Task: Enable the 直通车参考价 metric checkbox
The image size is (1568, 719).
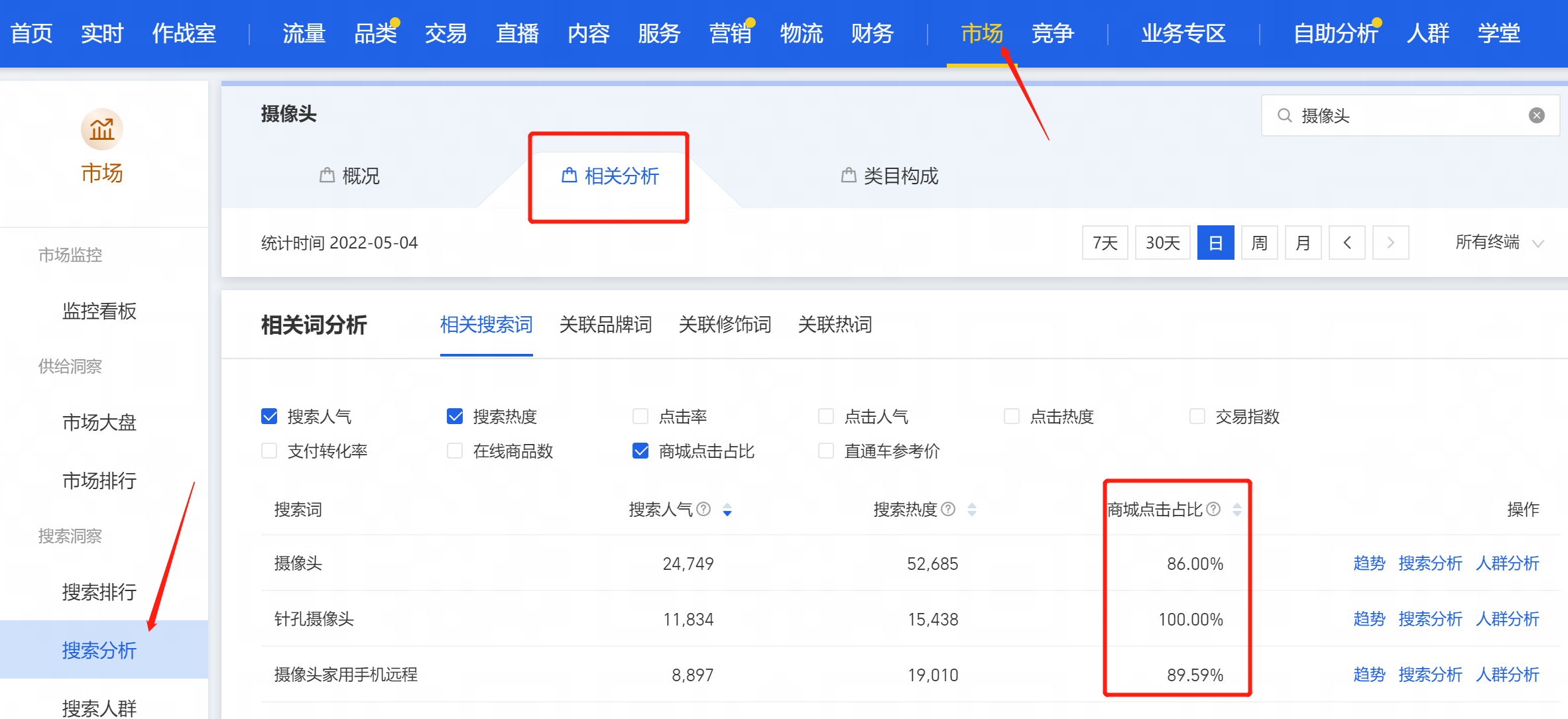Action: click(x=826, y=451)
